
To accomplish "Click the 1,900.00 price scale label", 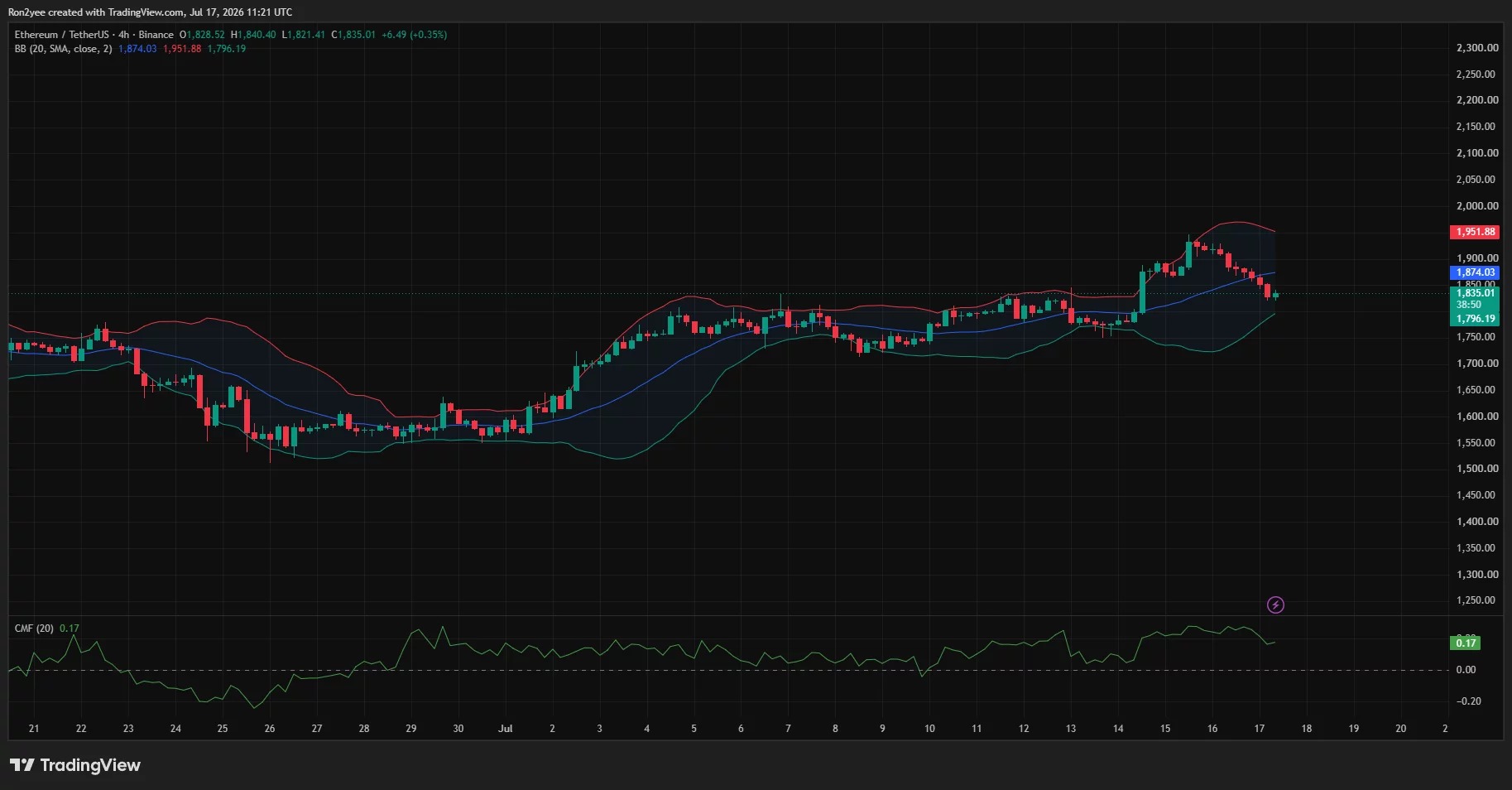I will [1477, 258].
